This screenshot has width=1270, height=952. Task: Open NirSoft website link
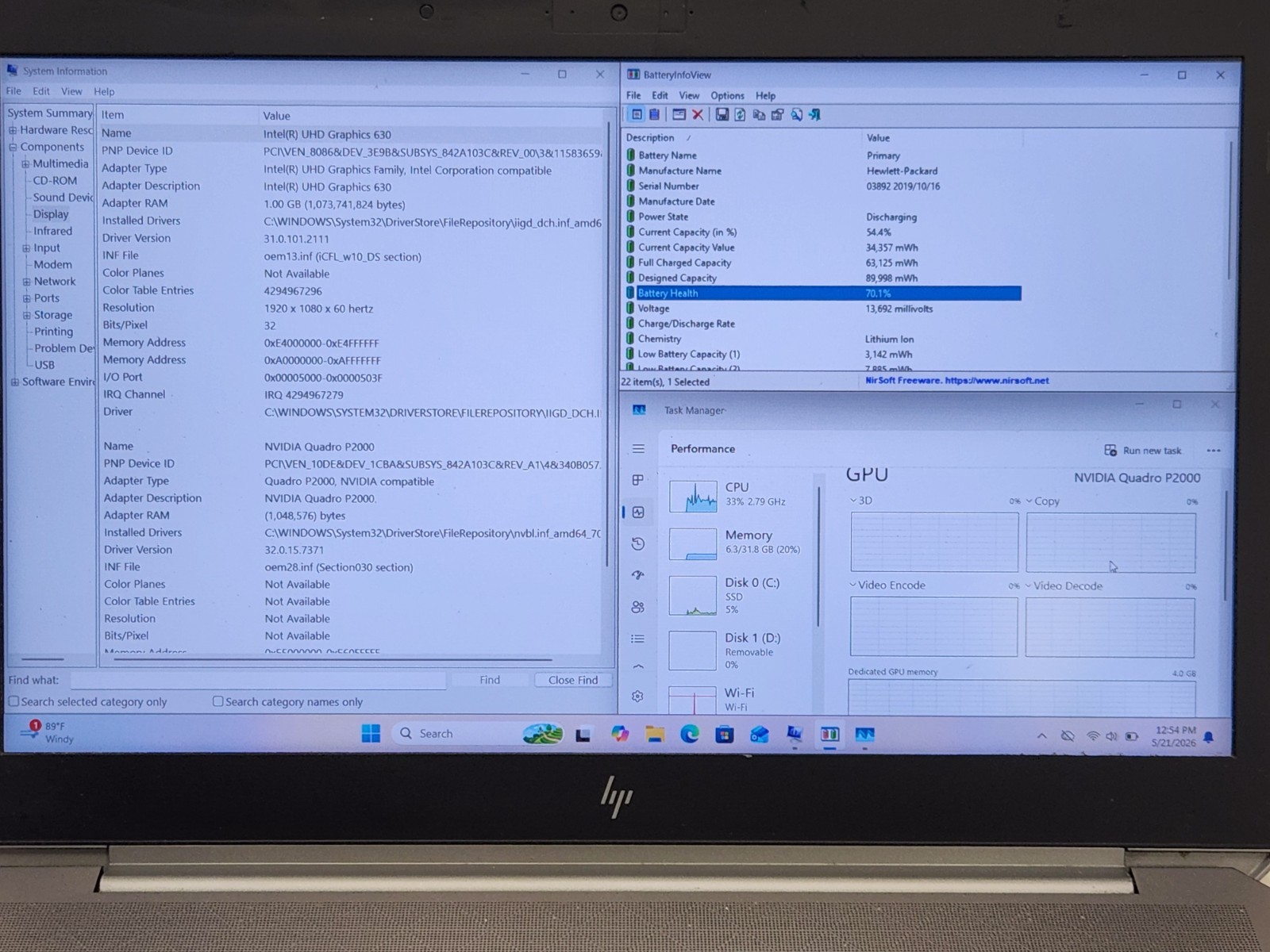click(956, 381)
